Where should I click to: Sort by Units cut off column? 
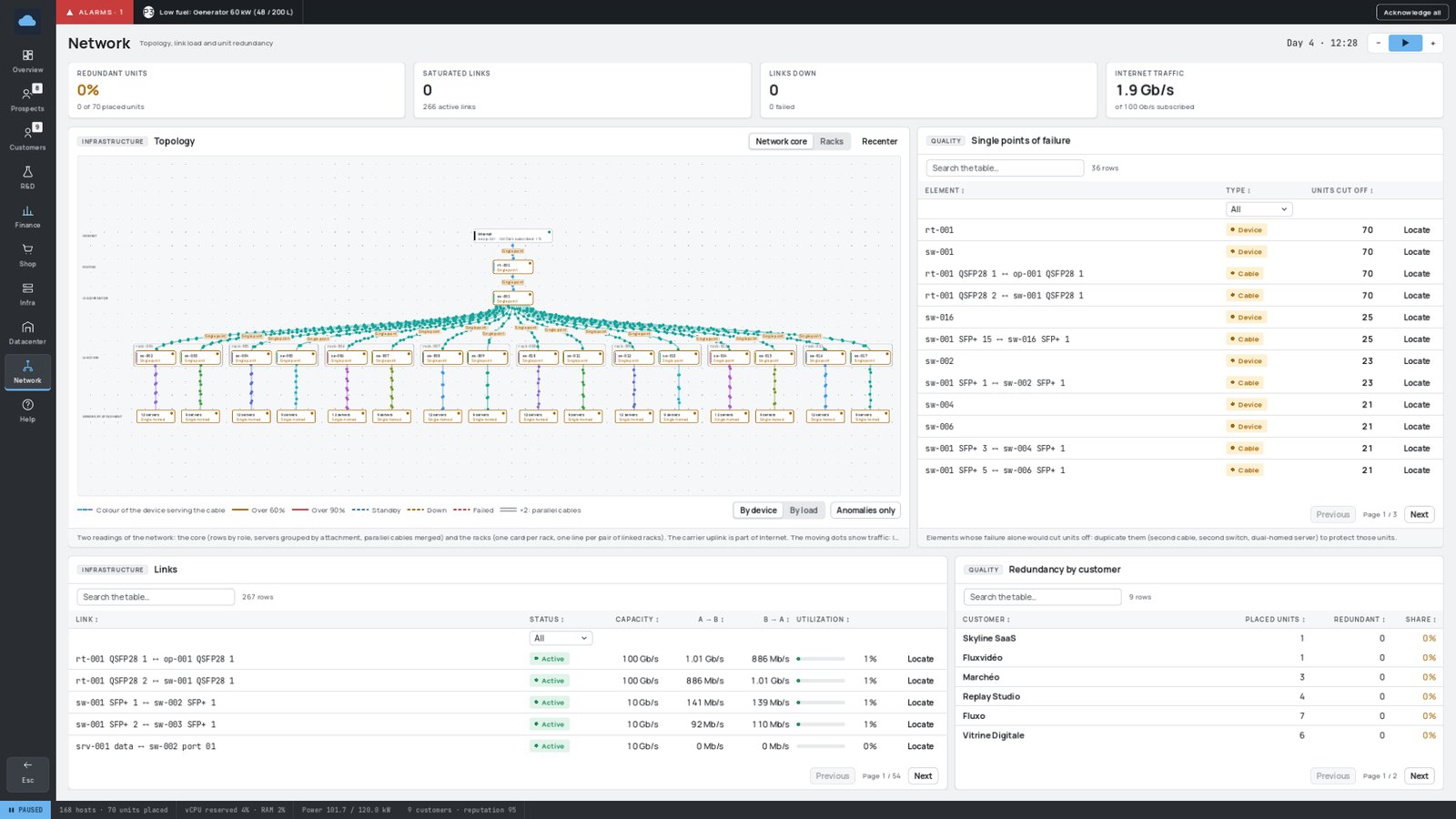coord(1341,190)
